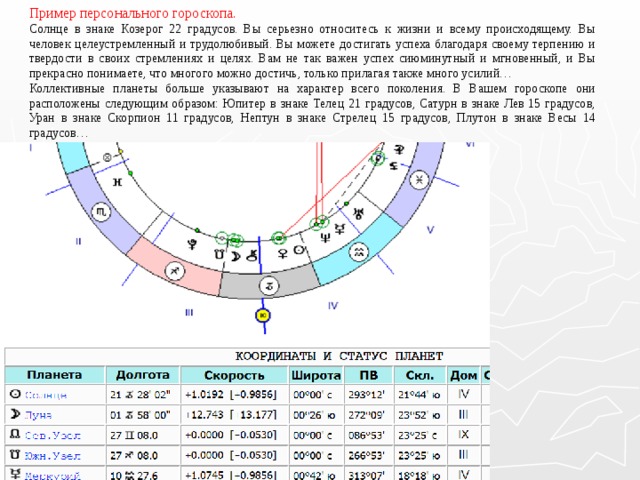Click the КООРДИНАТЫ И СТАТУС ПЛАНЕТ table title
Image resolution: width=640 pixels, height=480 pixels.
coord(339,356)
